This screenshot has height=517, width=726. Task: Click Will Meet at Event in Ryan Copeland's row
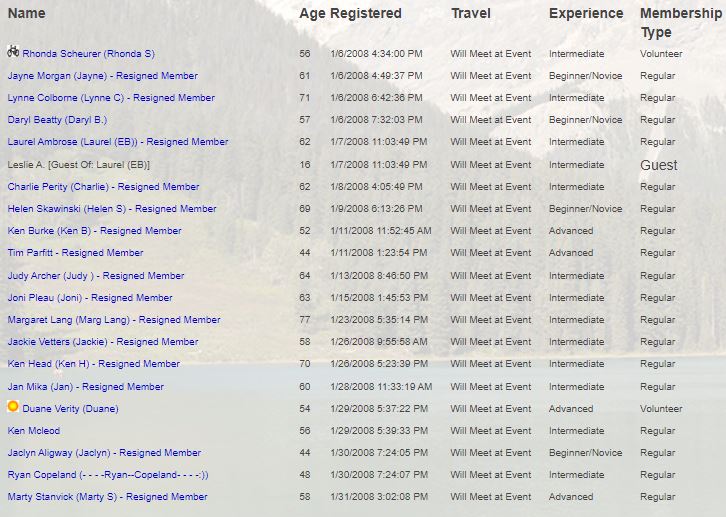[491, 475]
